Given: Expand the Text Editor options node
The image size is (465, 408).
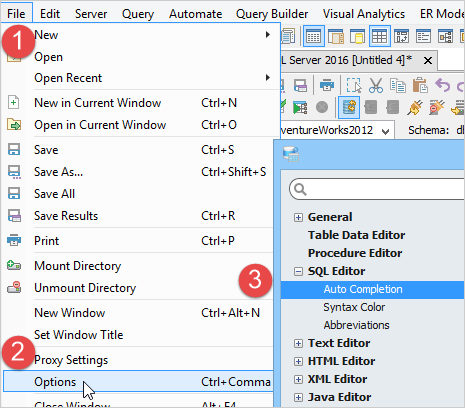Looking at the screenshot, I should pyautogui.click(x=298, y=343).
